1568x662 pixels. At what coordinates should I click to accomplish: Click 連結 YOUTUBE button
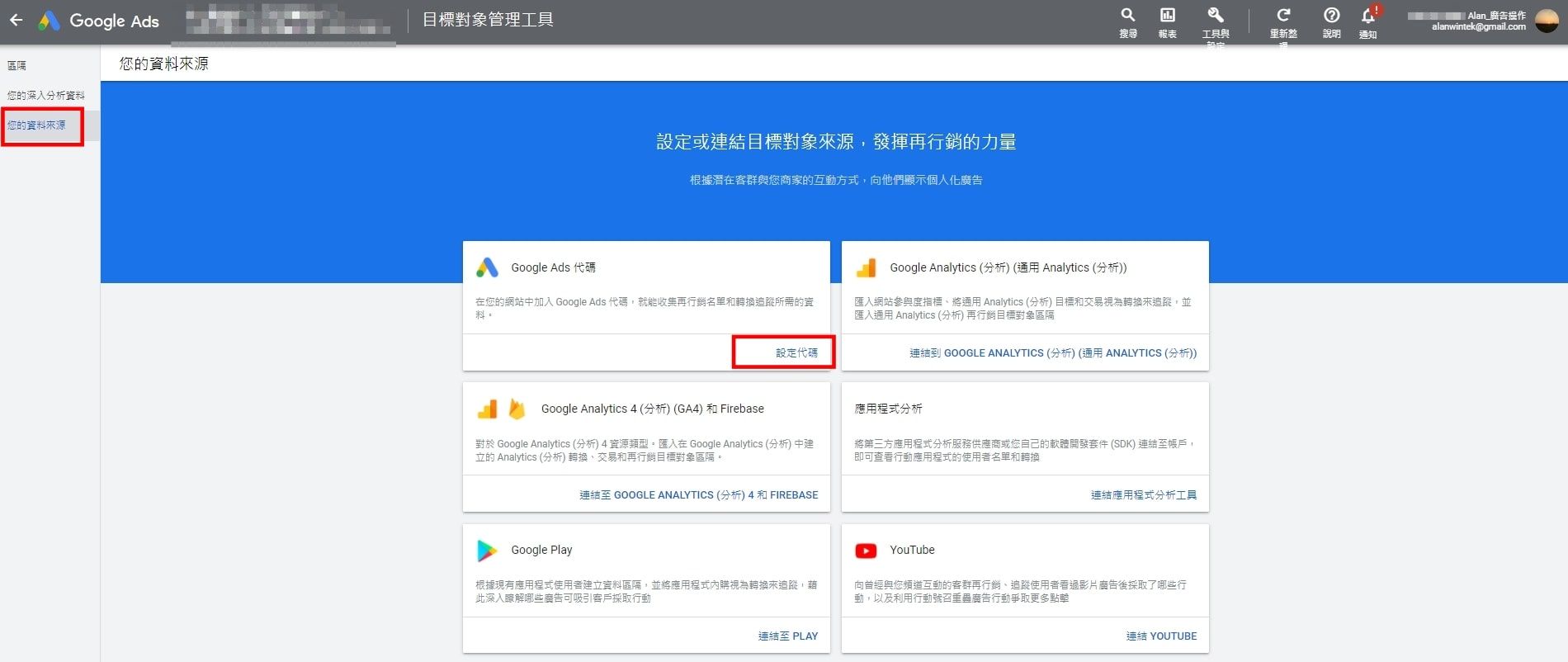tap(1161, 636)
